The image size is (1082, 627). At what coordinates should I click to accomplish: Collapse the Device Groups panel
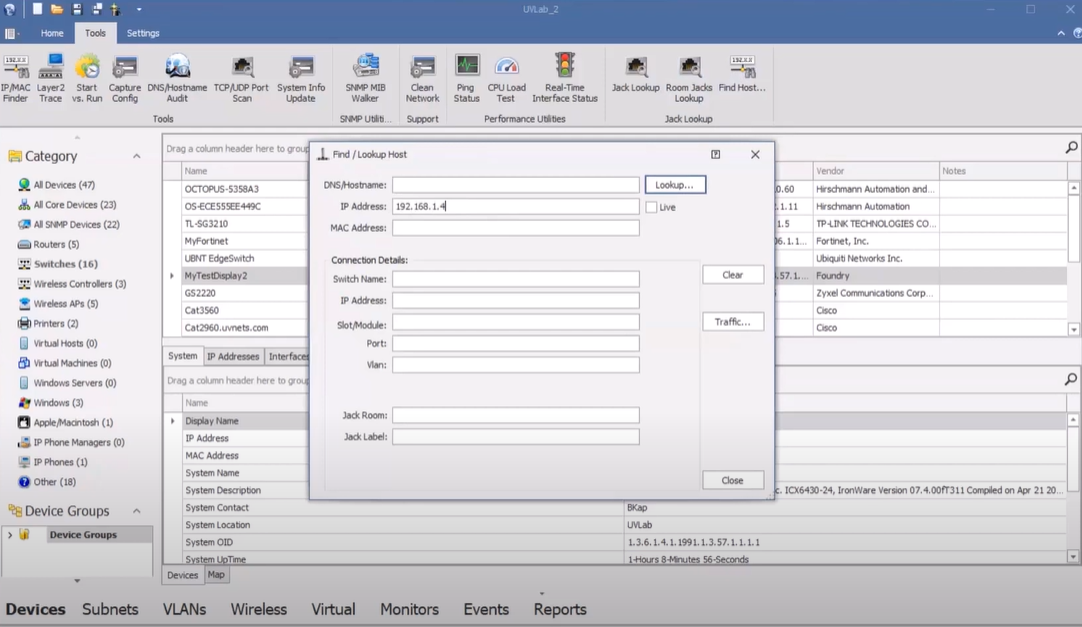coord(137,511)
